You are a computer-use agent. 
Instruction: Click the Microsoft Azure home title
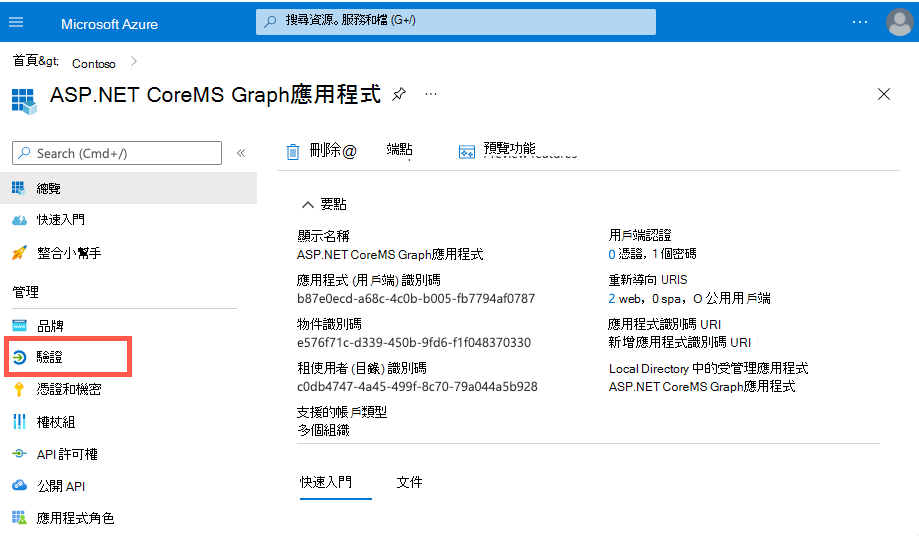[109, 24]
